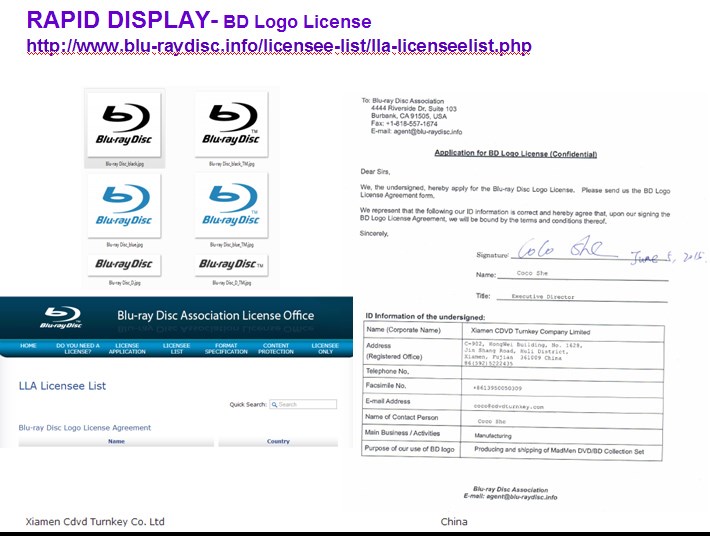Image resolution: width=710 pixels, height=536 pixels.
Task: Click the Blu-ray Disc Logo License Agreement heading
Action: 85,428
